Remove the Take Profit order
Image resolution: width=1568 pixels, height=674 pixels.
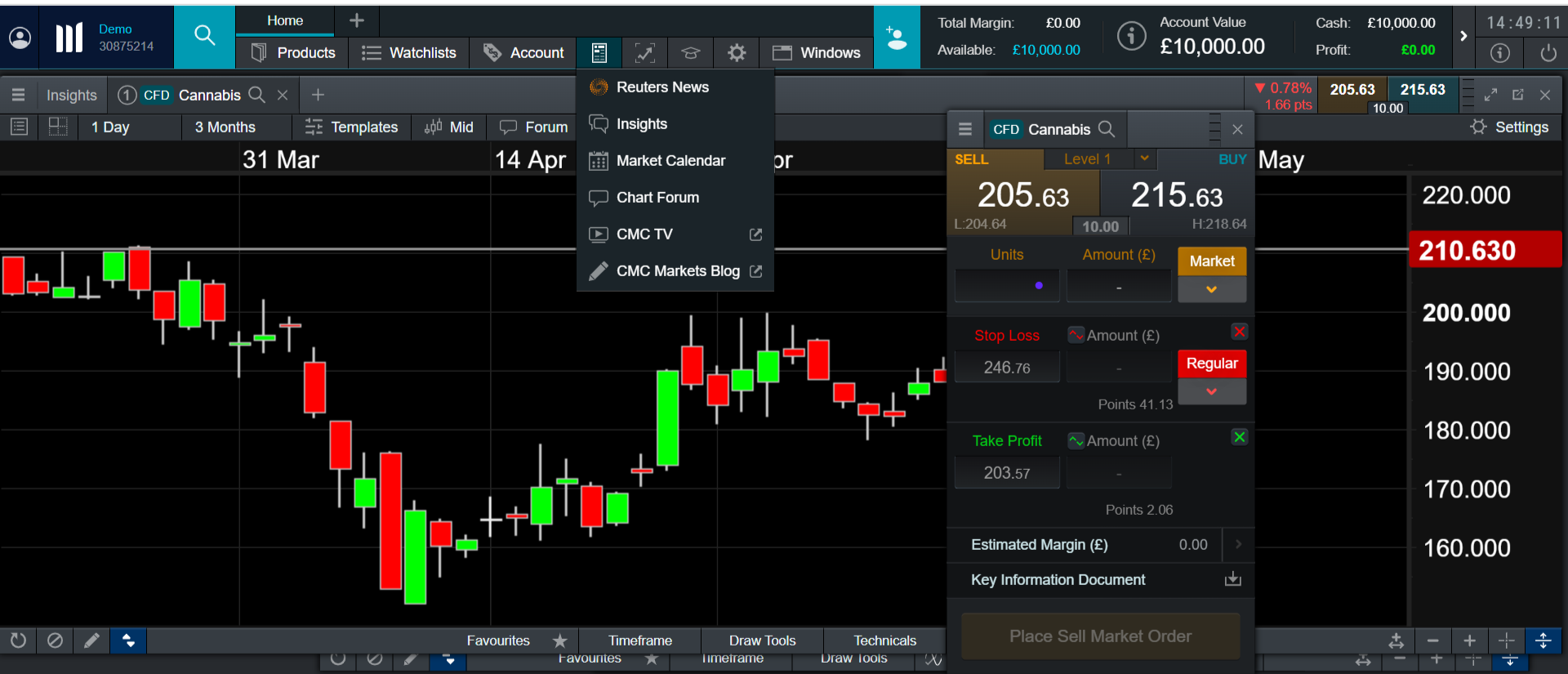pos(1240,437)
